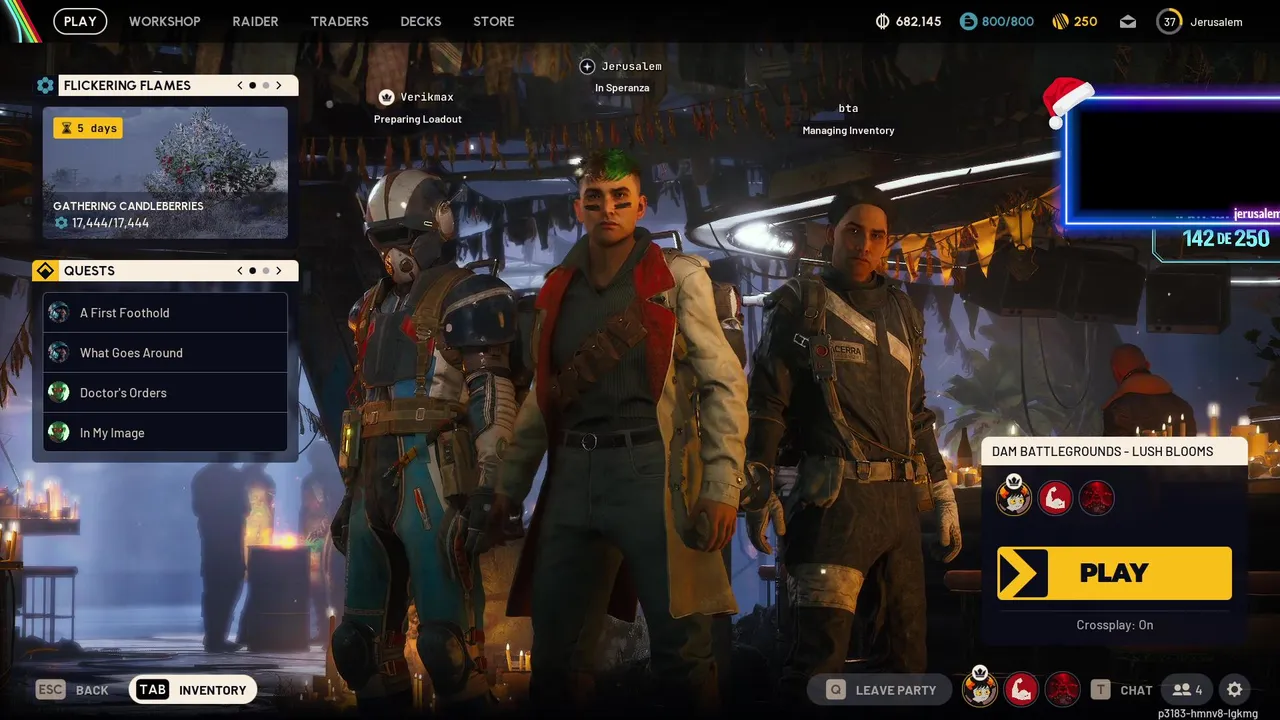
Task: Open the mail inbox envelope icon
Action: pos(1128,21)
